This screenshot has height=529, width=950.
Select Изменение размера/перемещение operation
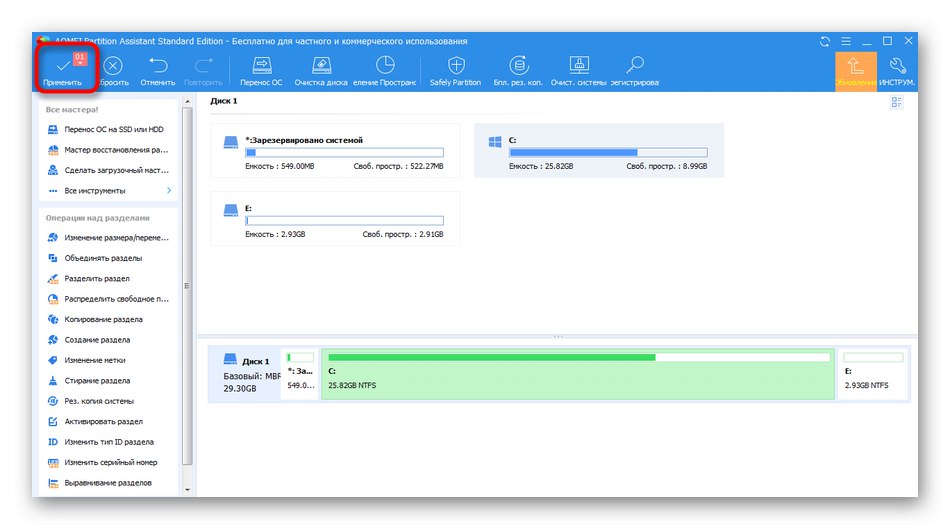(107, 238)
